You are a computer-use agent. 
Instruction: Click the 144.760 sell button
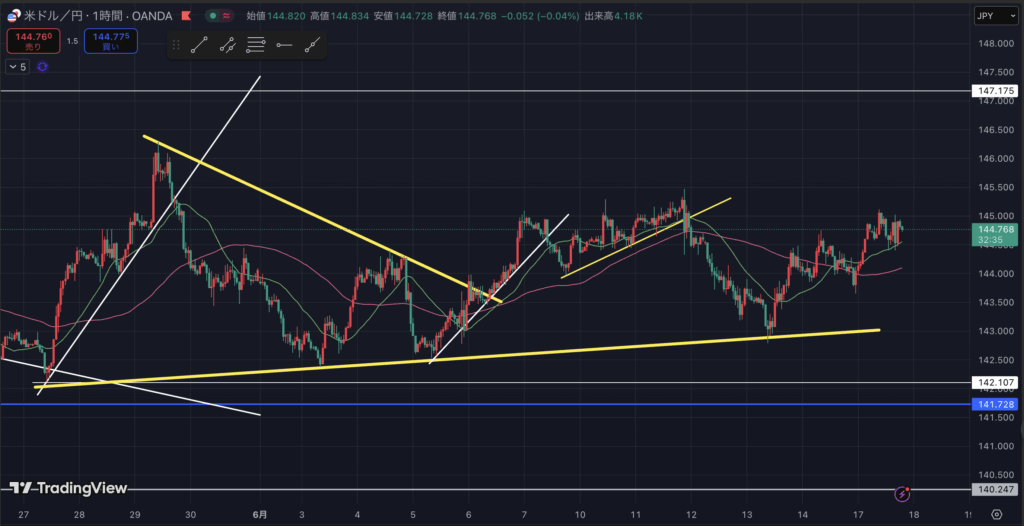pos(34,41)
